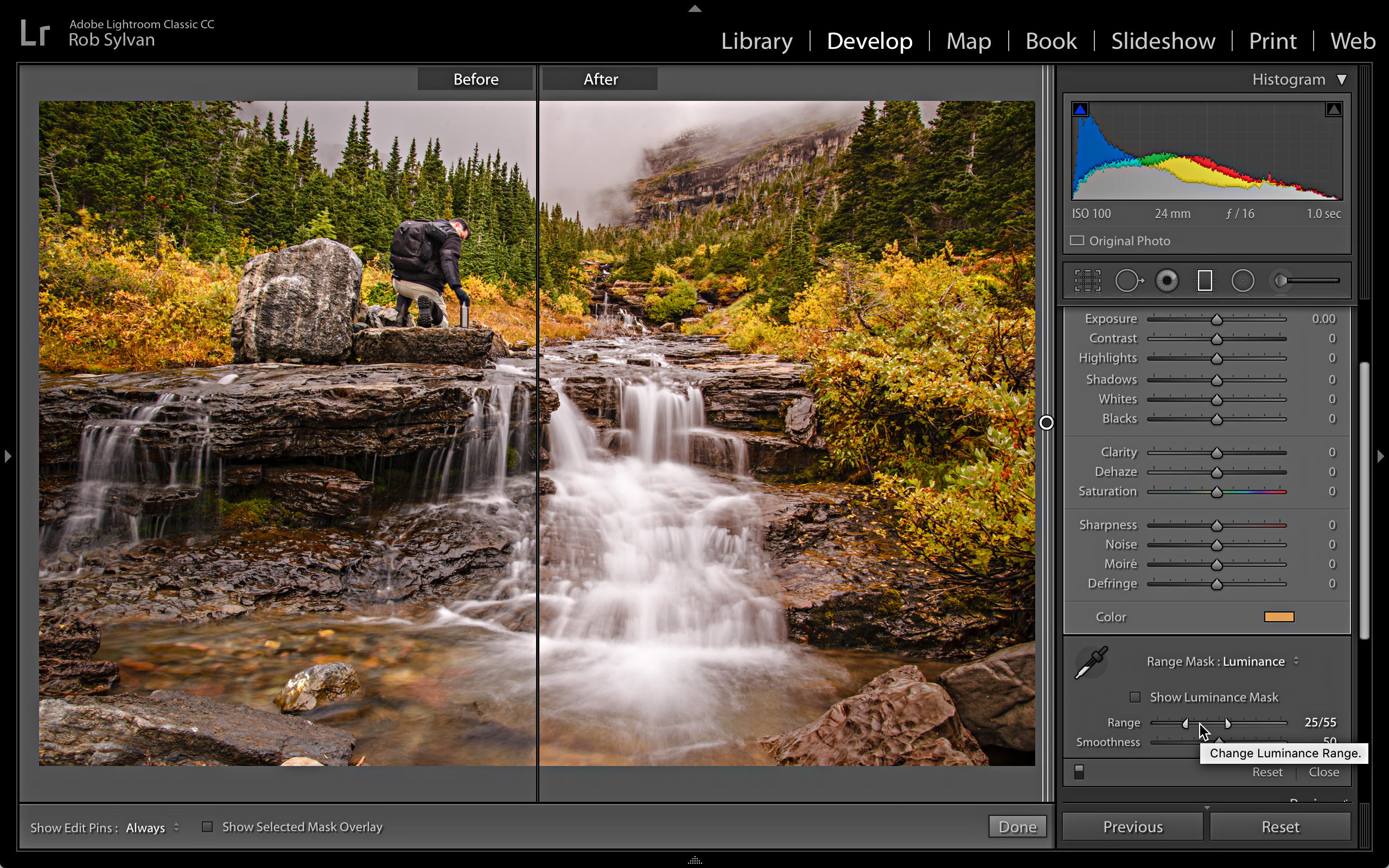This screenshot has height=868, width=1389.
Task: Click the Red Eye Correction tool icon
Action: pos(1167,281)
